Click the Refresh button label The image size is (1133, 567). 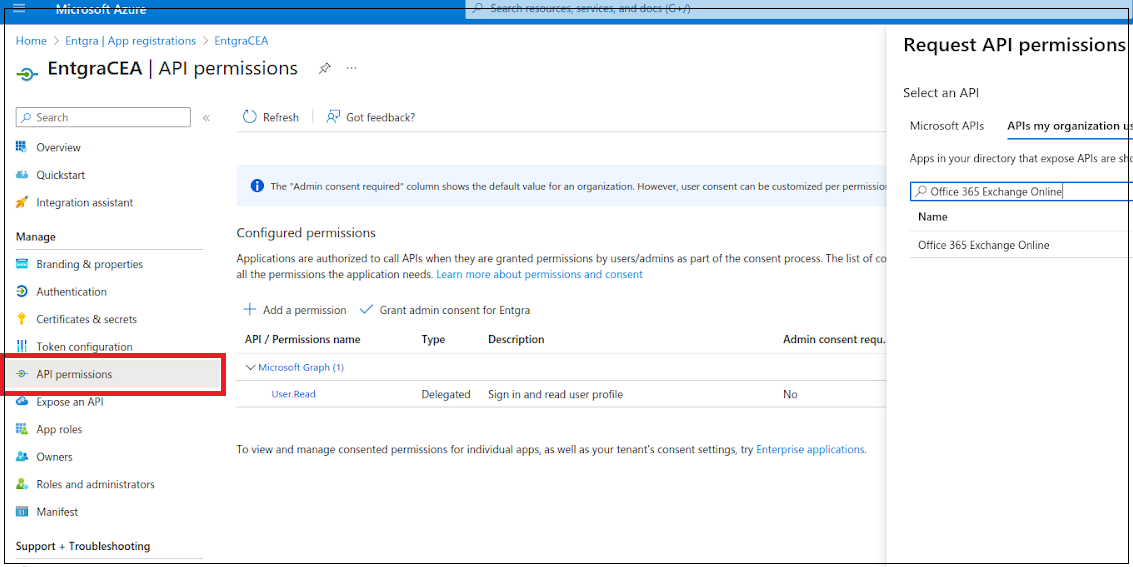pos(280,117)
